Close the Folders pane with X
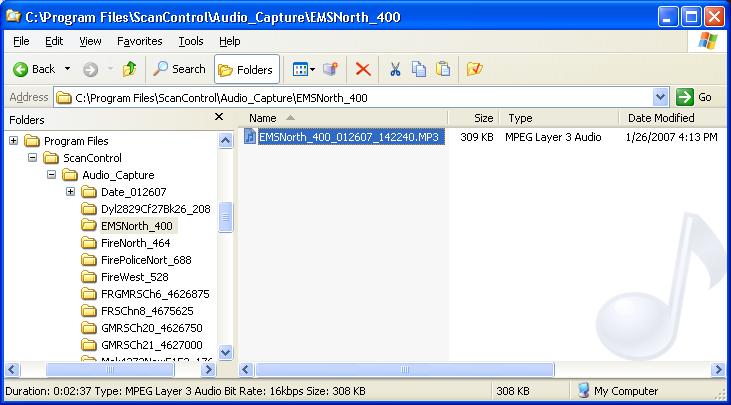Viewport: 731px width, 405px height. 219,117
